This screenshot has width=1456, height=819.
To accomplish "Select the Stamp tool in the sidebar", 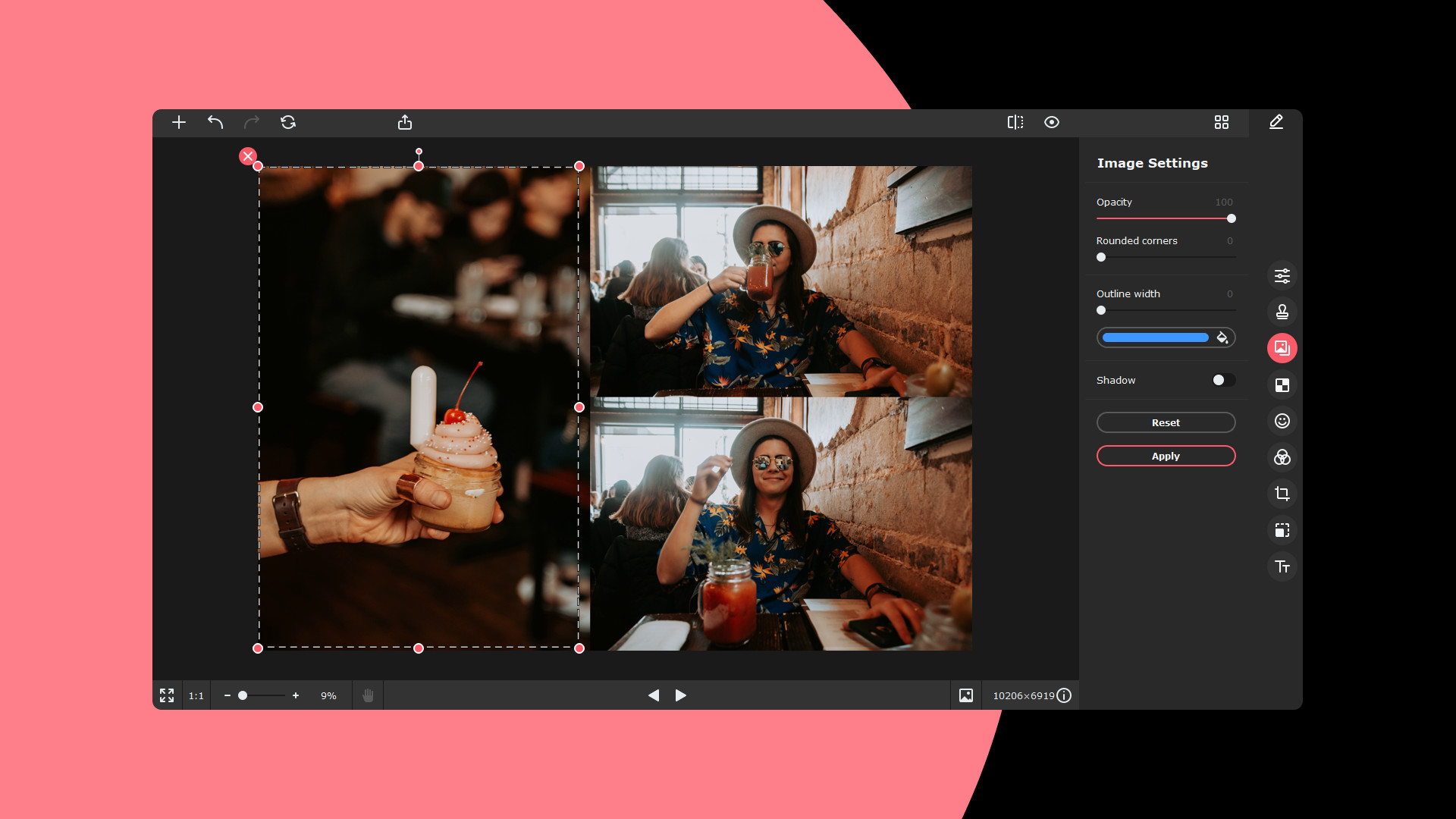I will click(1282, 312).
